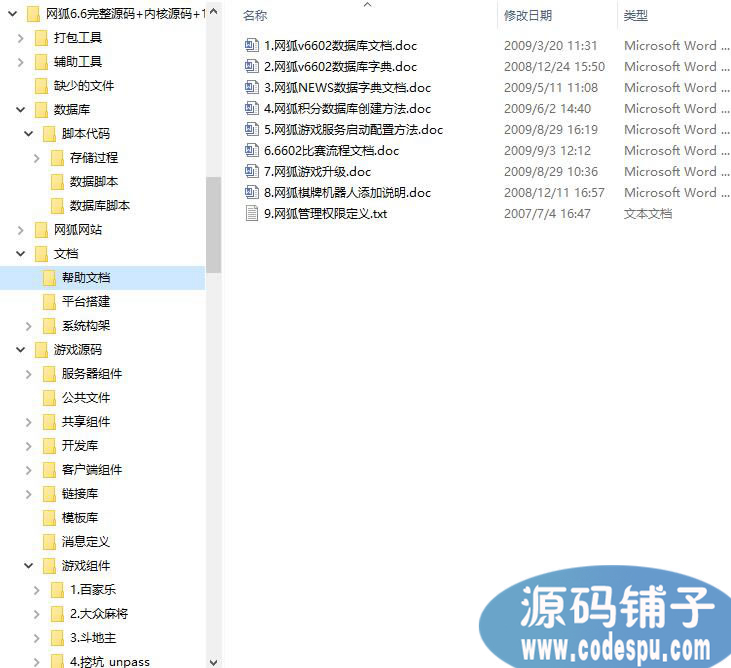Click the navigation pane scrollbar thumb
This screenshot has width=731, height=668.
click(x=214, y=225)
